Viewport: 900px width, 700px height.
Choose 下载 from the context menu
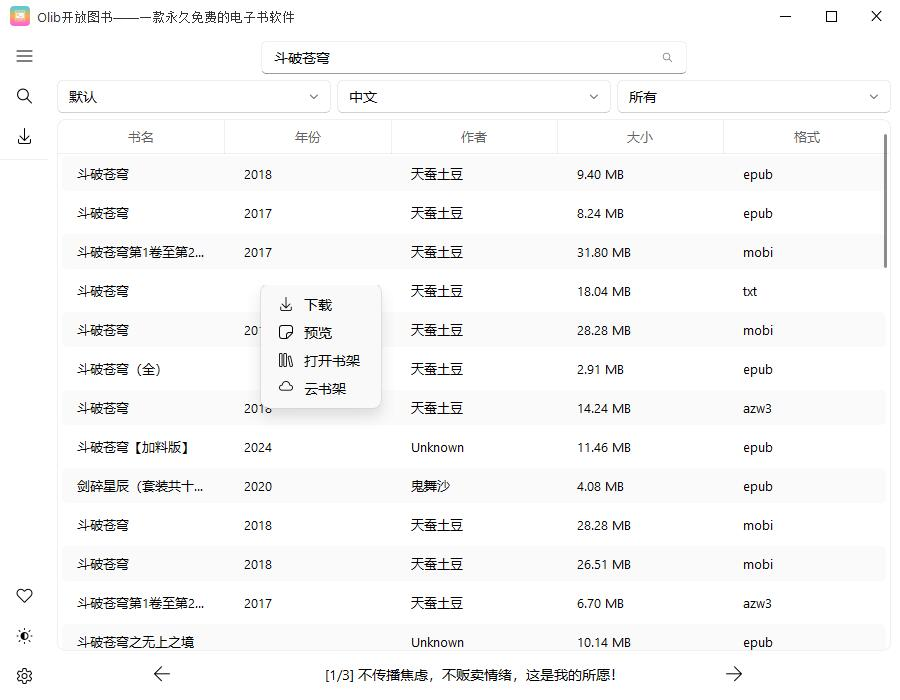[x=319, y=305]
